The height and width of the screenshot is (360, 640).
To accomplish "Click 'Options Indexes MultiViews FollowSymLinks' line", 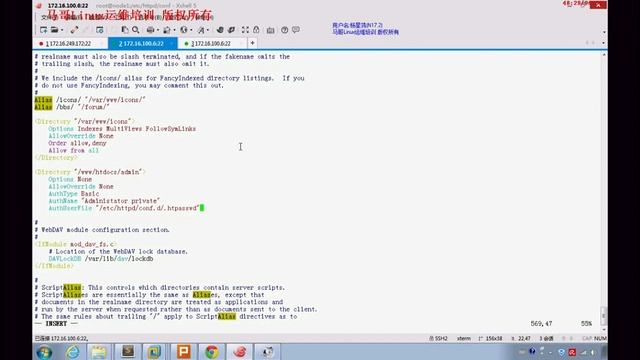I will (122, 129).
